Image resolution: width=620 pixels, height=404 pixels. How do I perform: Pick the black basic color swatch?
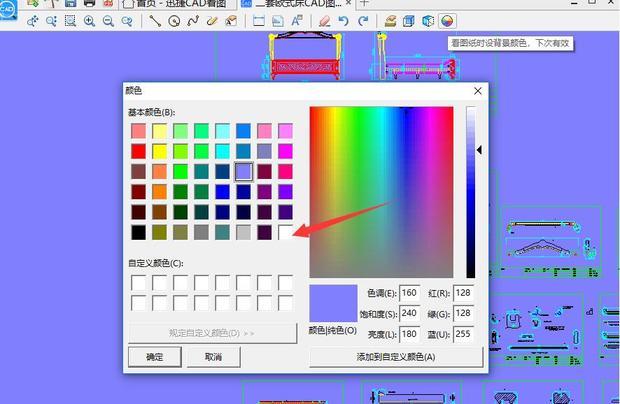(x=139, y=232)
